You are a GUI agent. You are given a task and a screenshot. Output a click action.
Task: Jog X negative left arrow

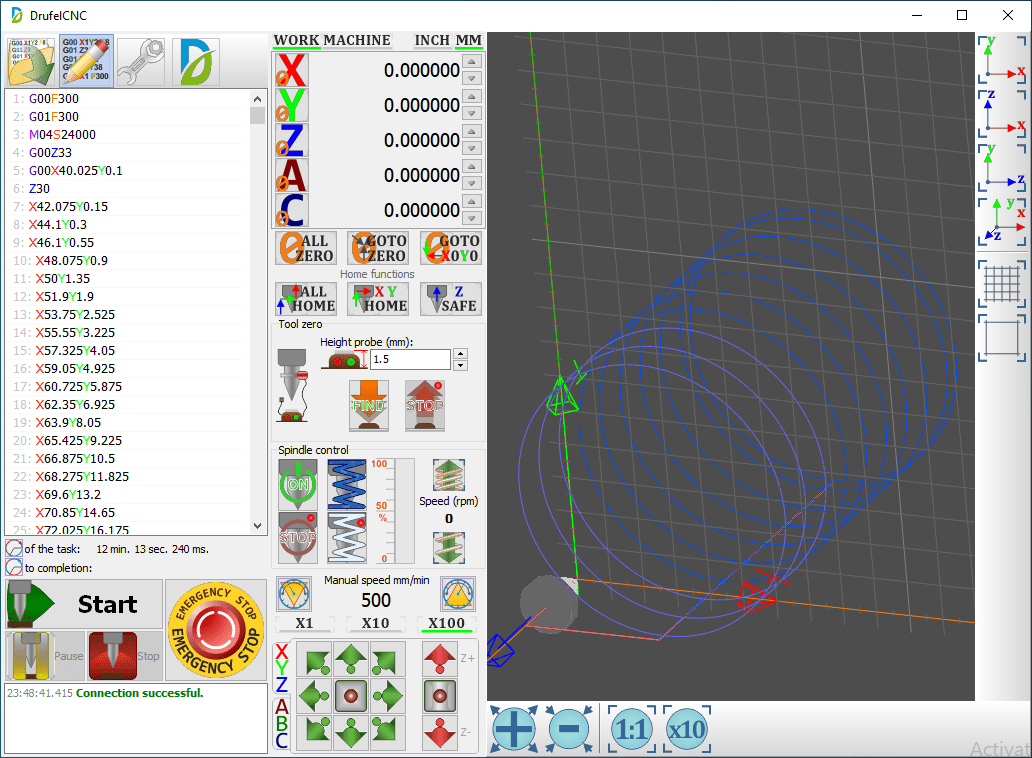(315, 695)
